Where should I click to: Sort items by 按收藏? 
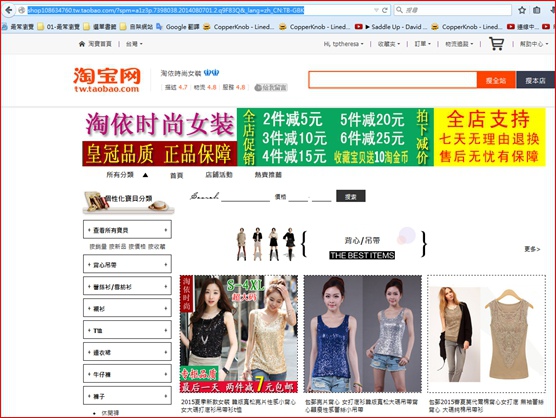pyautogui.click(x=157, y=246)
